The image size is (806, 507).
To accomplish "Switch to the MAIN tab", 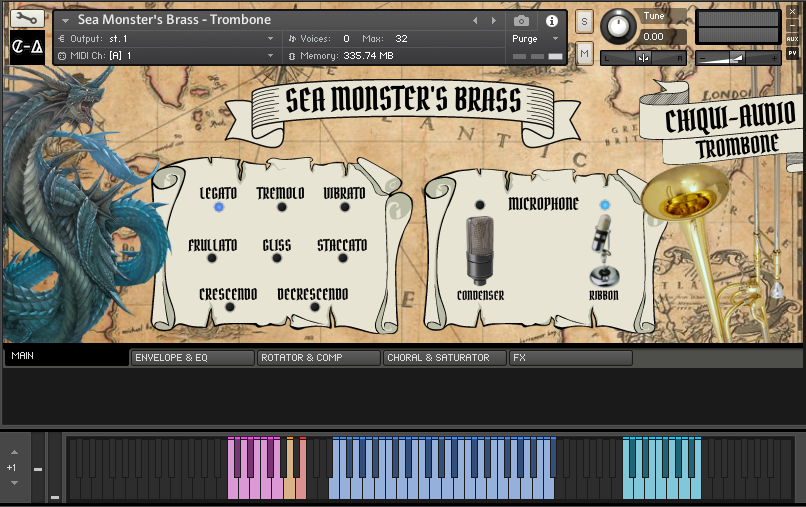I will tap(66, 356).
